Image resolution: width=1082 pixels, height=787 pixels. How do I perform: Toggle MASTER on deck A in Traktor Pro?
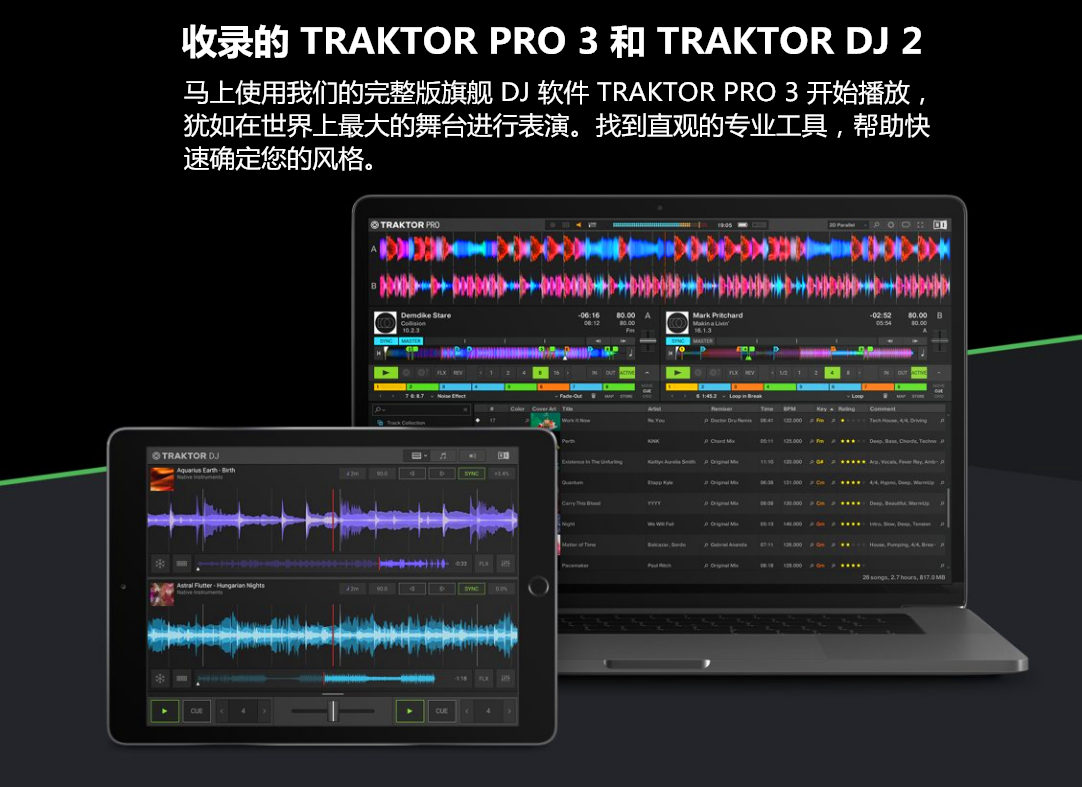pyautogui.click(x=411, y=341)
